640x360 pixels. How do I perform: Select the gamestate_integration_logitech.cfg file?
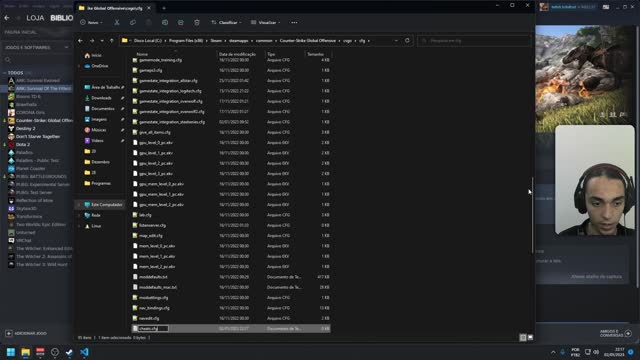coord(170,91)
